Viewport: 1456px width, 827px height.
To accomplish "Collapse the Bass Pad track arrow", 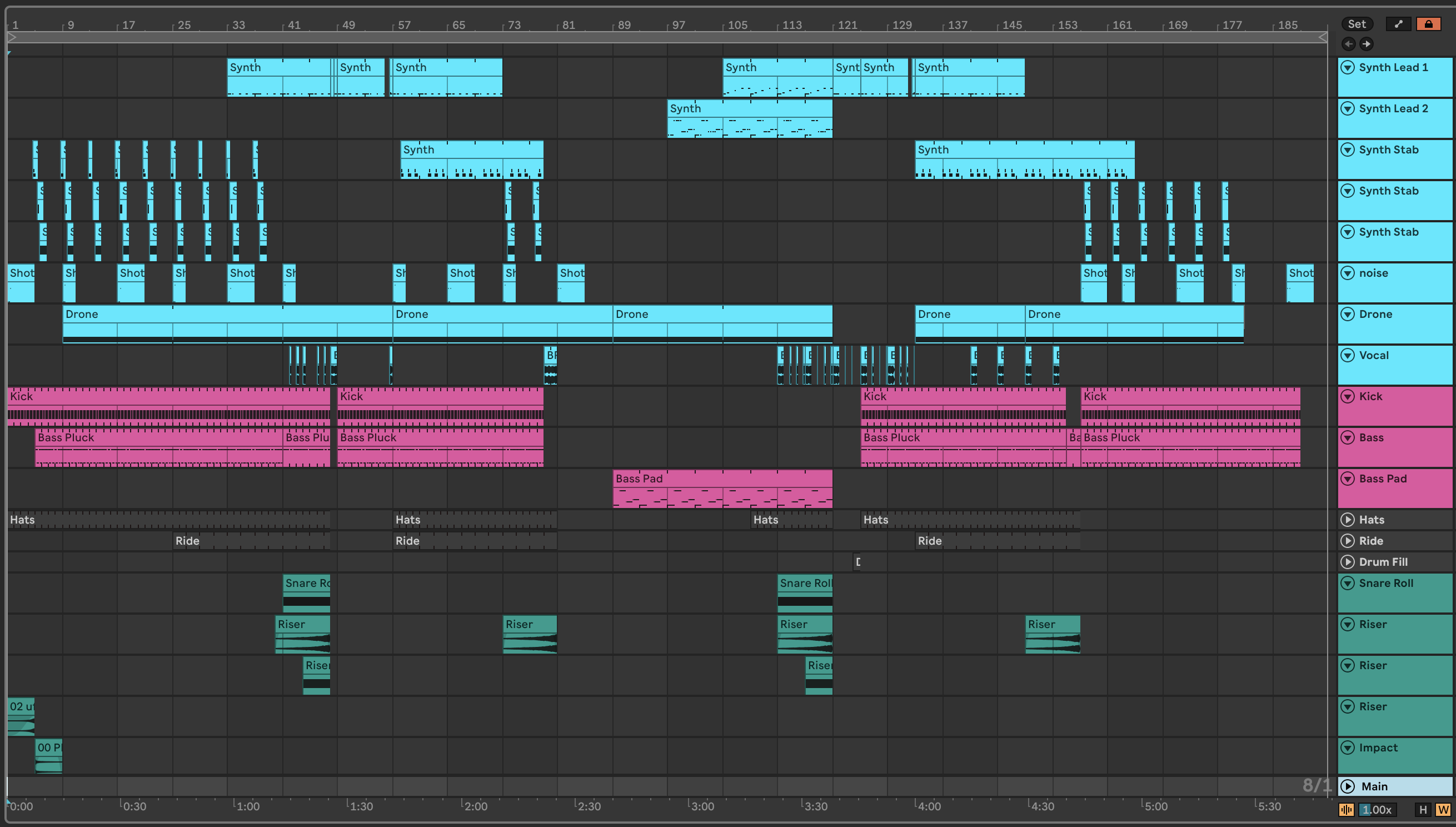I will tap(1347, 479).
